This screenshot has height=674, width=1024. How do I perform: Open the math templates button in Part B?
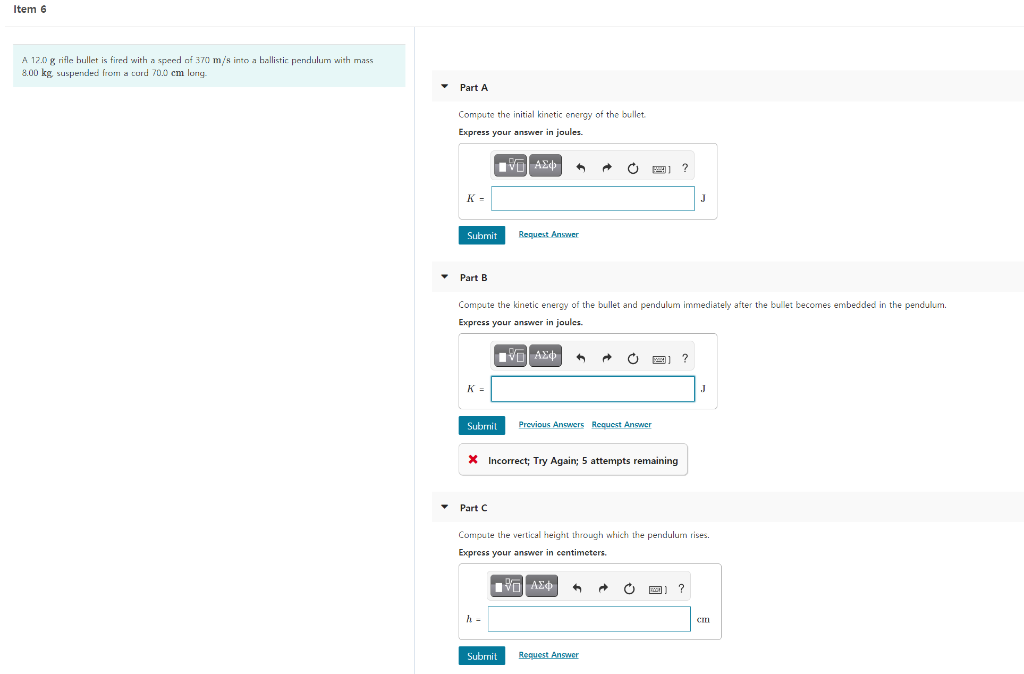tap(510, 356)
